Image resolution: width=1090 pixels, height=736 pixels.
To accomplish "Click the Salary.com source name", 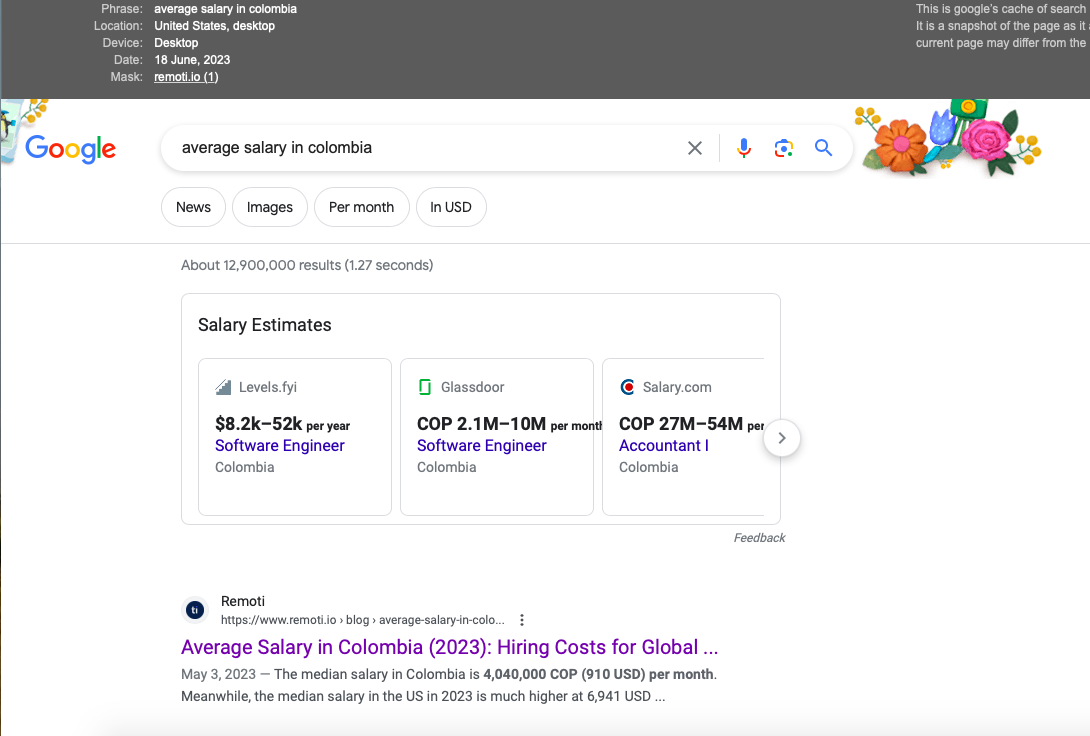I will click(x=677, y=387).
